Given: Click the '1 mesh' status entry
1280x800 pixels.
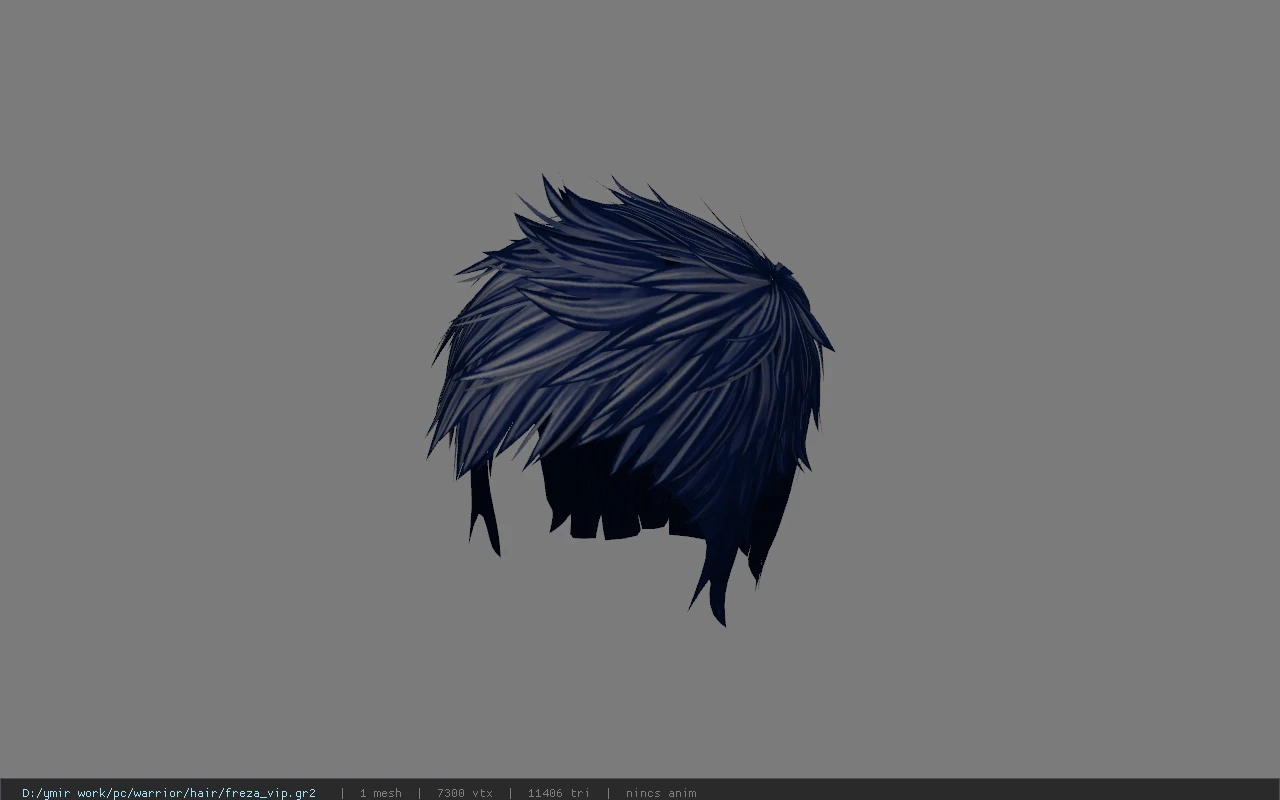Looking at the screenshot, I should pos(381,793).
